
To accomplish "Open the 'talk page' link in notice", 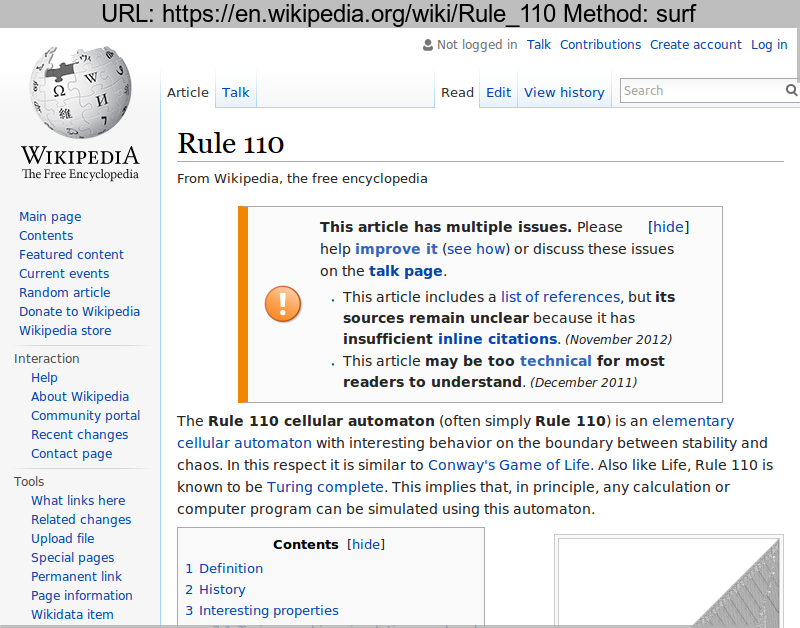I will pos(405,271).
